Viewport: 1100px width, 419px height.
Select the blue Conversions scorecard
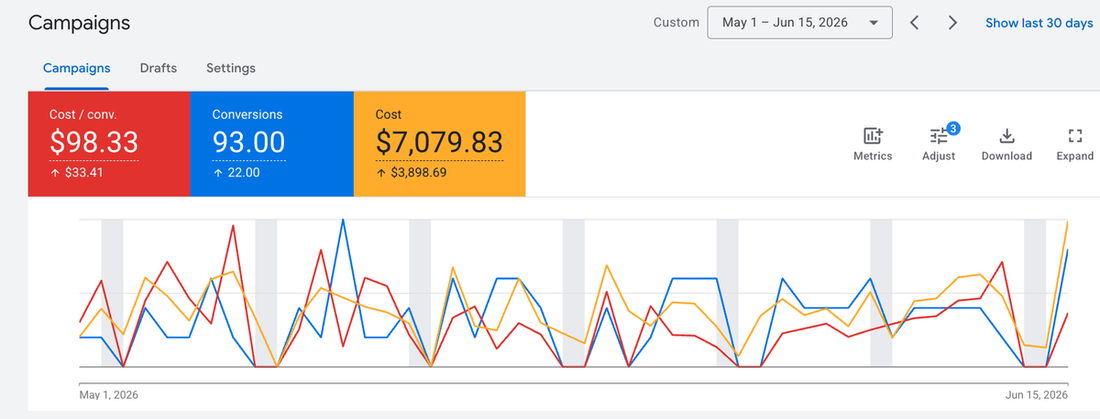click(x=272, y=144)
